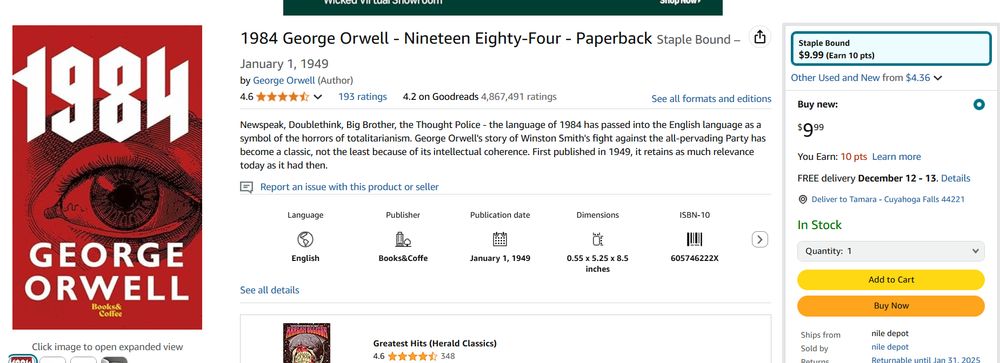Open the Quantity dropdown

[x=891, y=251]
